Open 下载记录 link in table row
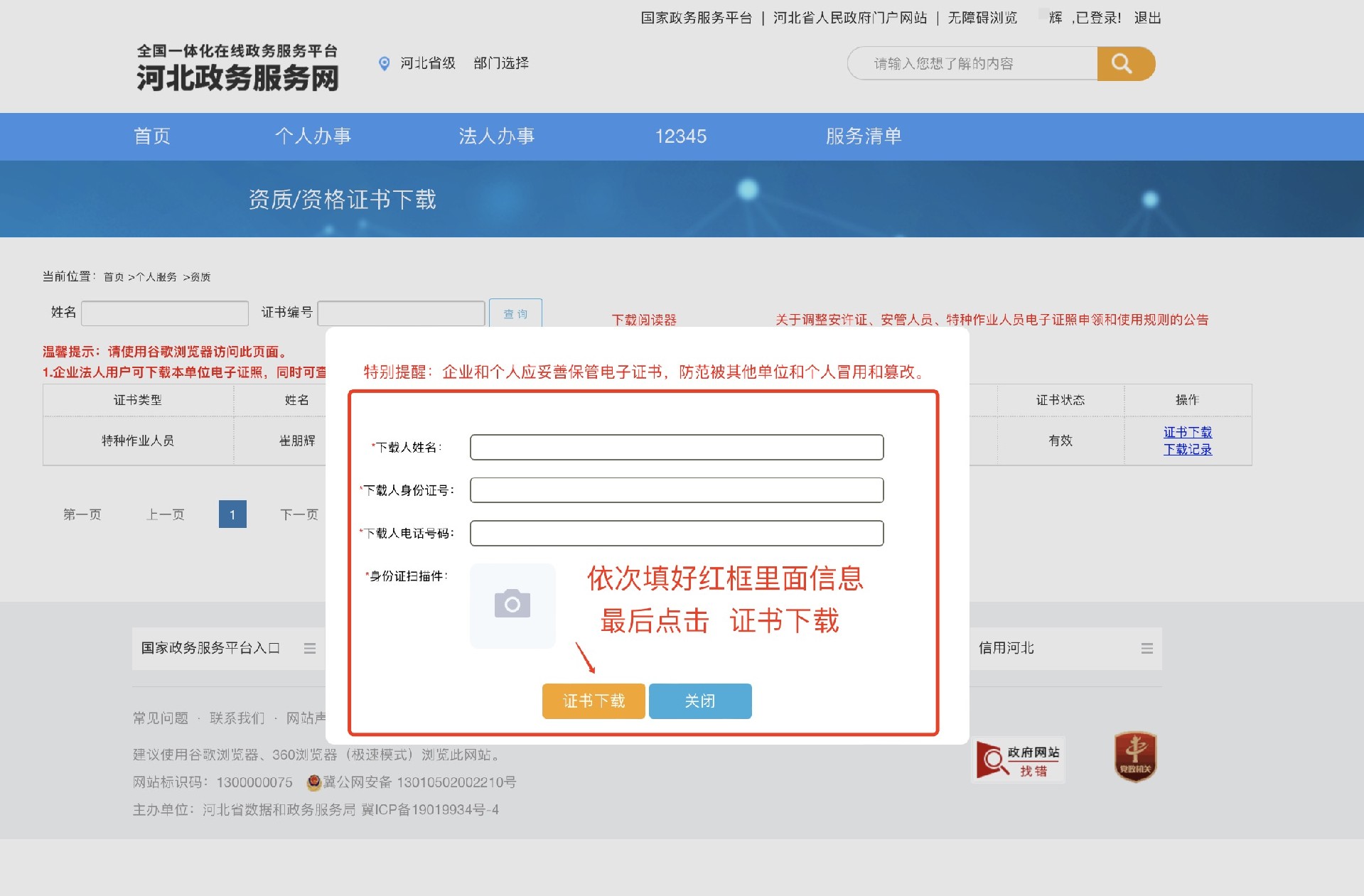 tap(1188, 449)
